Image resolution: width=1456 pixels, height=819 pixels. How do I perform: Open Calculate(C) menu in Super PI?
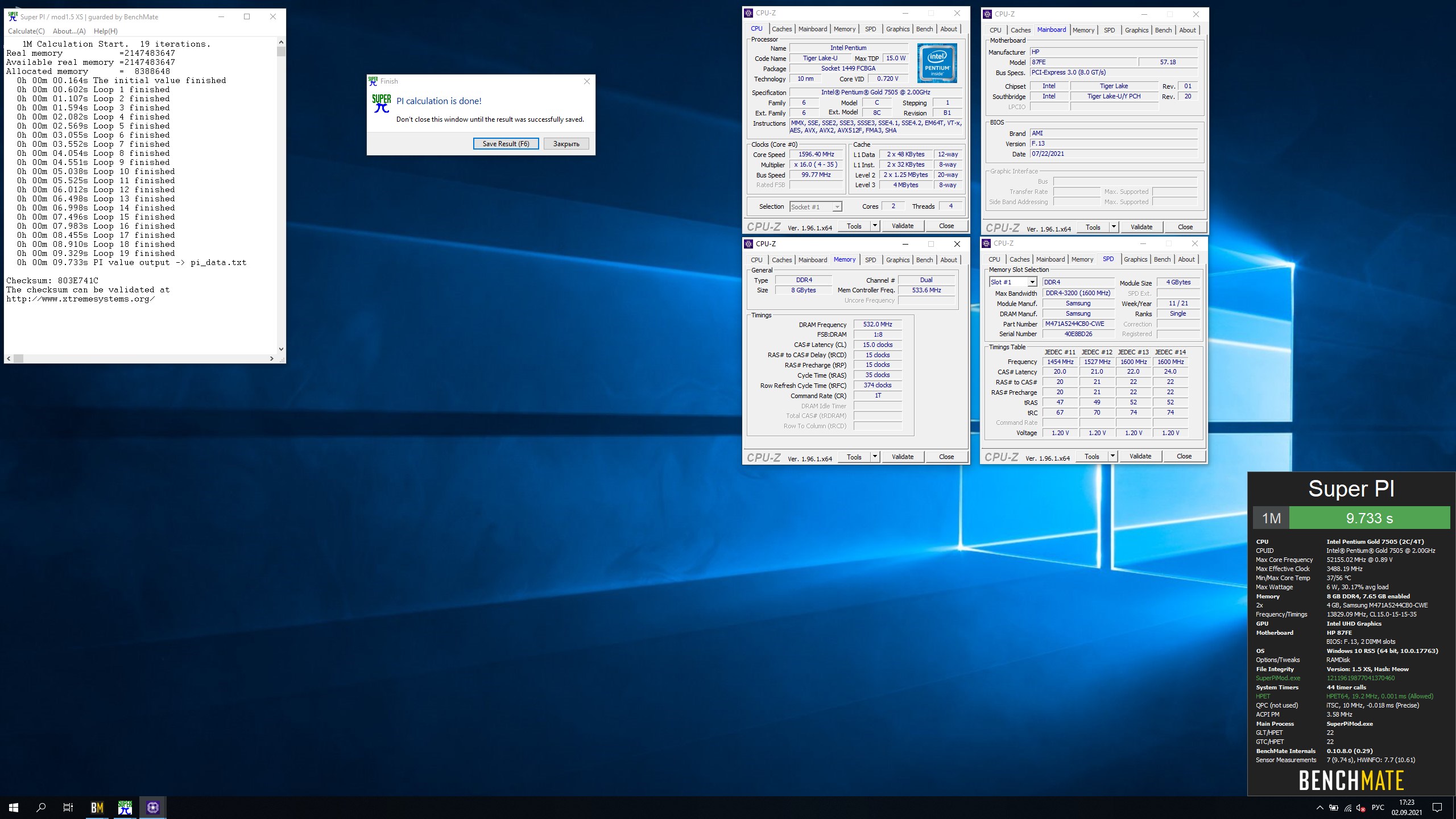pos(26,31)
